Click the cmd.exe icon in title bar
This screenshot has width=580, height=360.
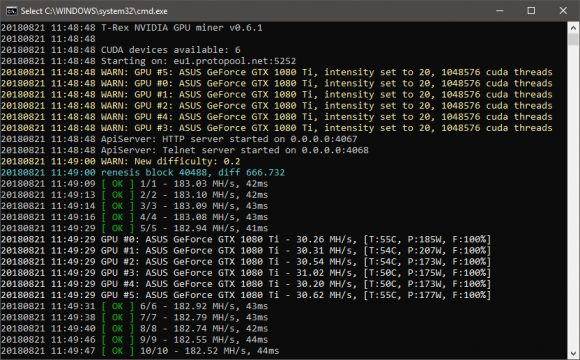[x=11, y=11]
